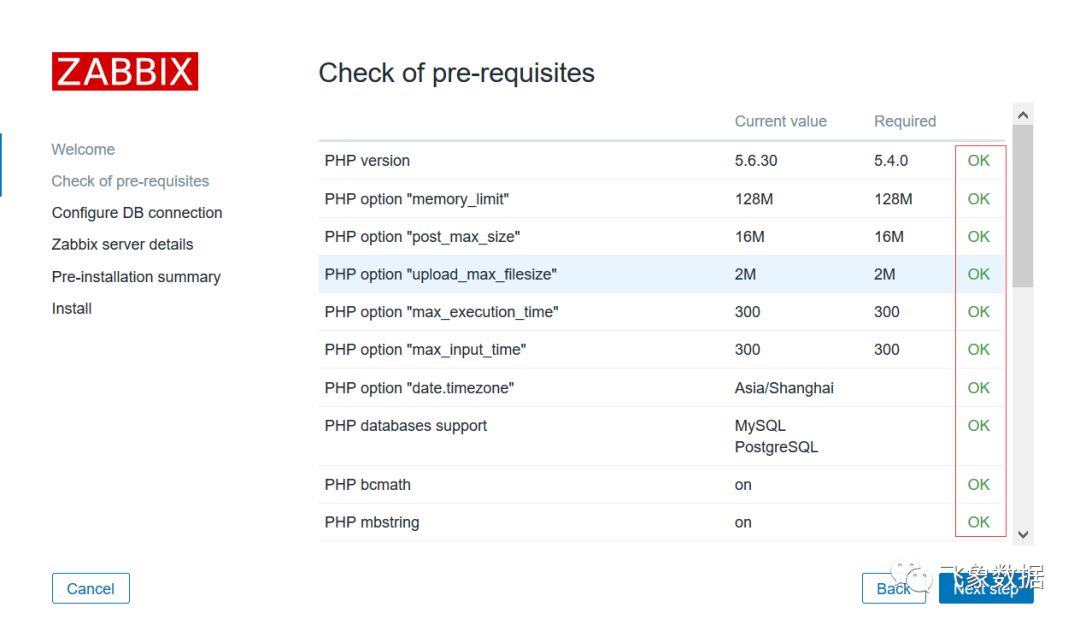Click the highlighted upload_max_filesize row
The height and width of the screenshot is (625, 1080).
point(661,274)
